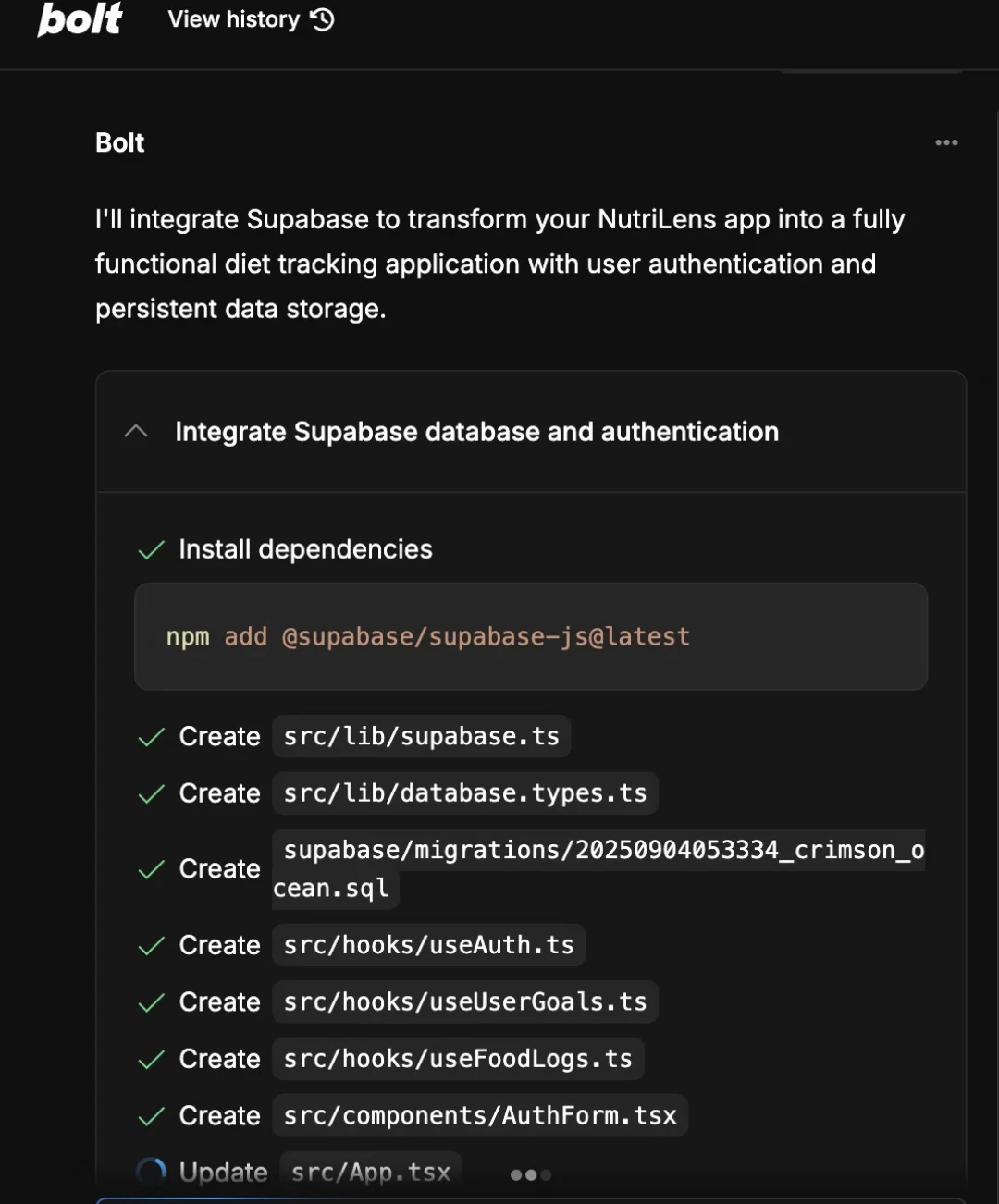Viewport: 999px width, 1204px height.
Task: Open src/hooks/useFoodLogs.ts file chip
Action: [x=458, y=1059]
